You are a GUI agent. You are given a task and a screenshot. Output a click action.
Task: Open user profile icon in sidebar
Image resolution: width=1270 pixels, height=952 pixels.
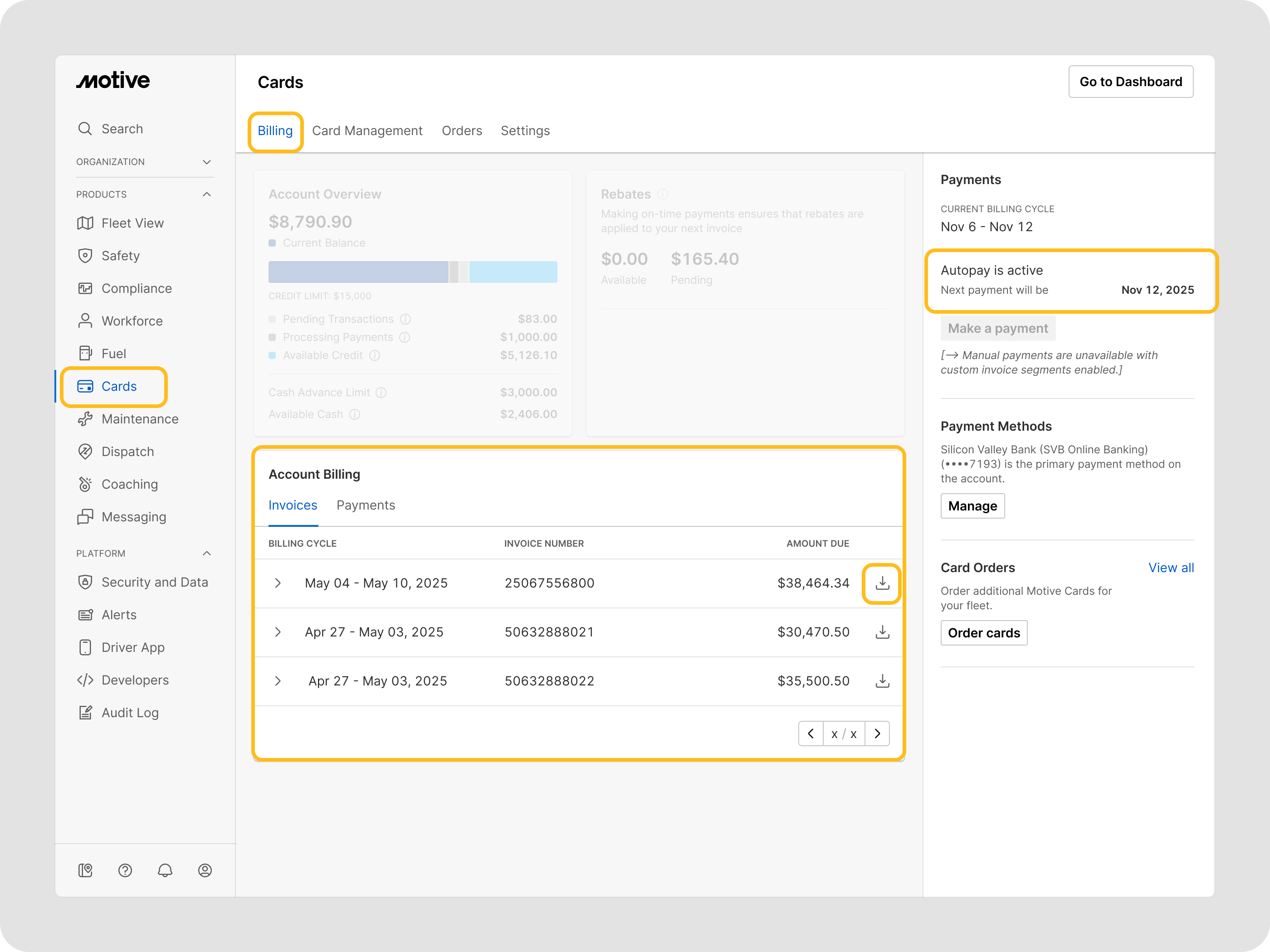[205, 870]
